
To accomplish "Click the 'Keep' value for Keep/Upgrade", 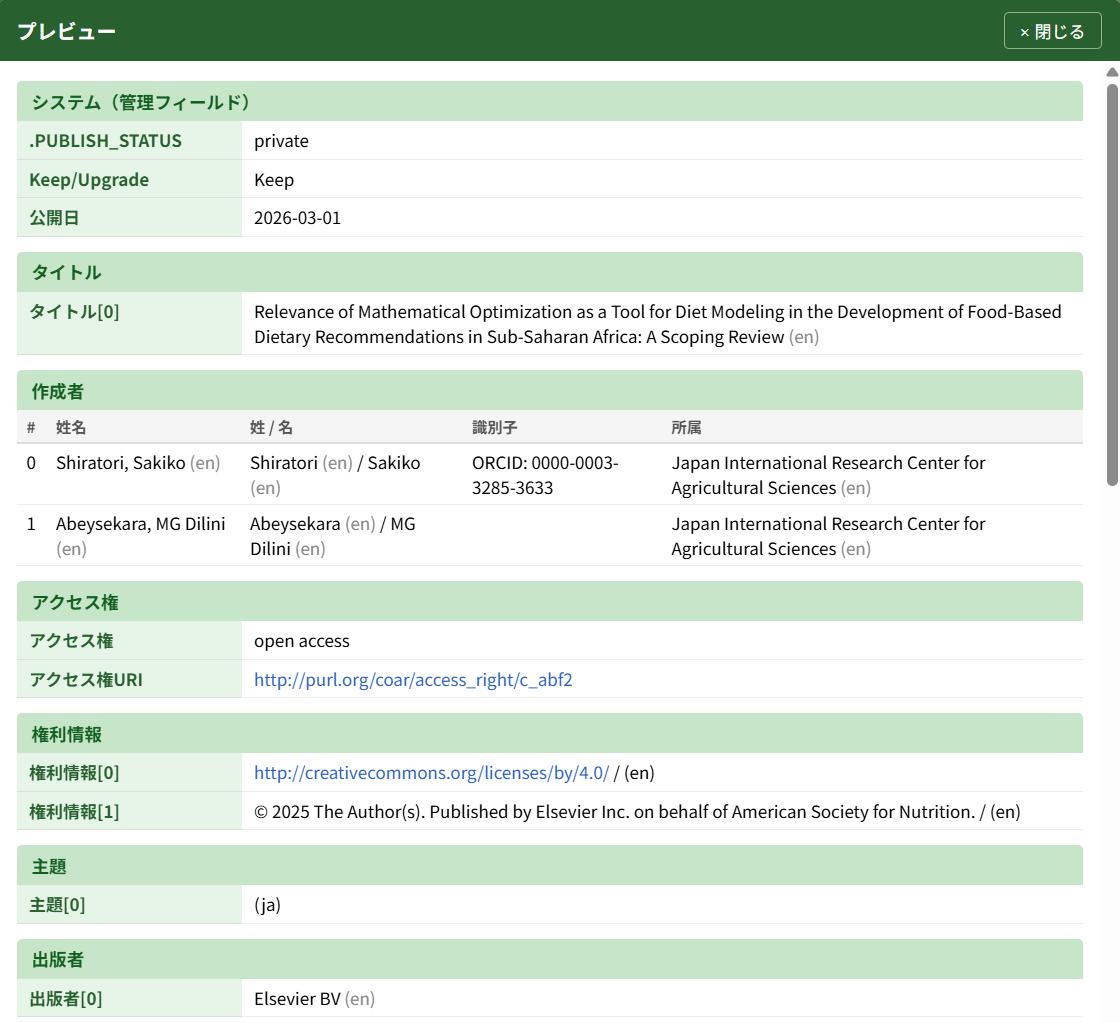I will coord(274,180).
